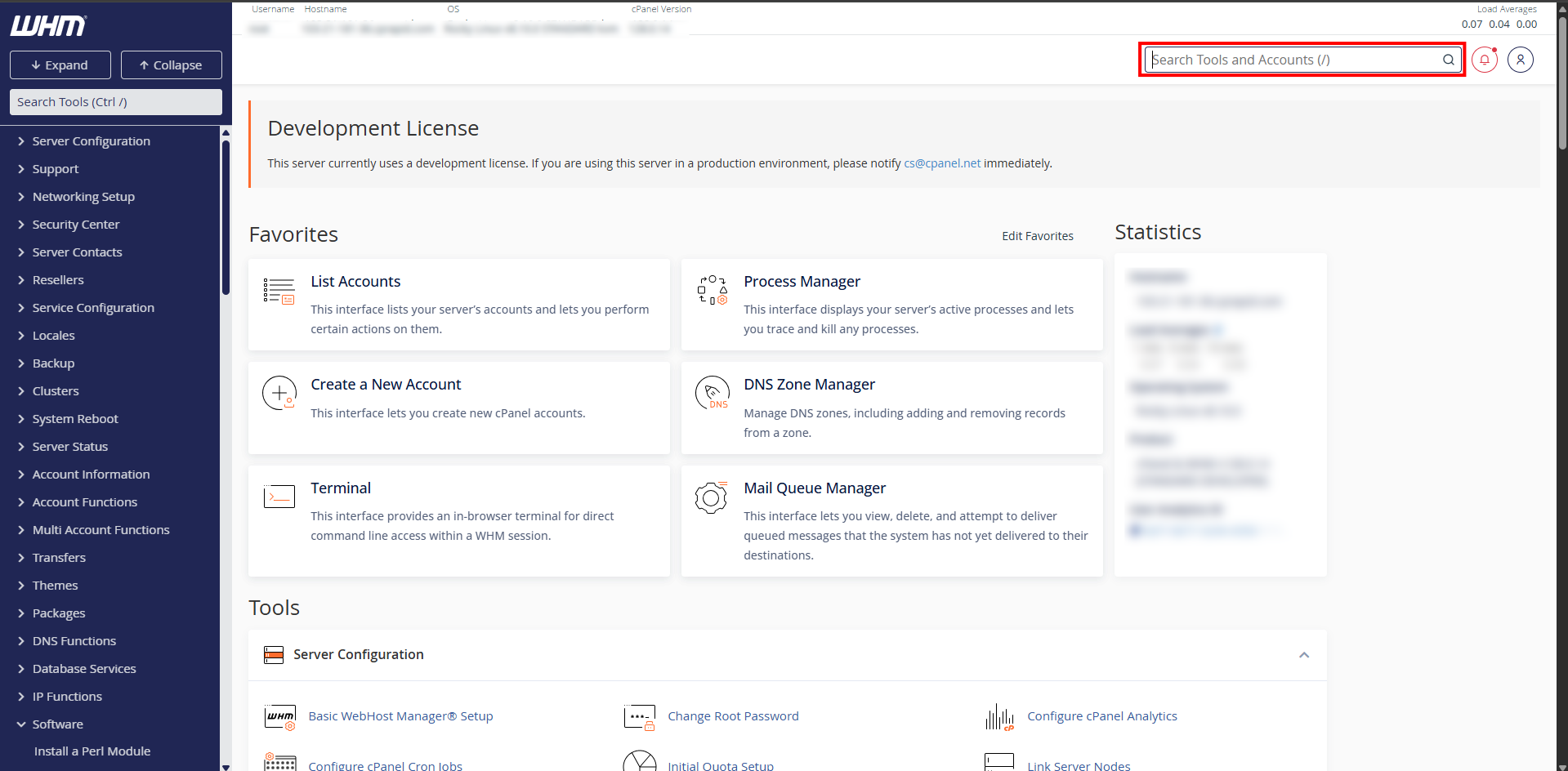Screen dimensions: 1568x771
Task: Open Configure cPanel Analytics link
Action: point(1102,716)
